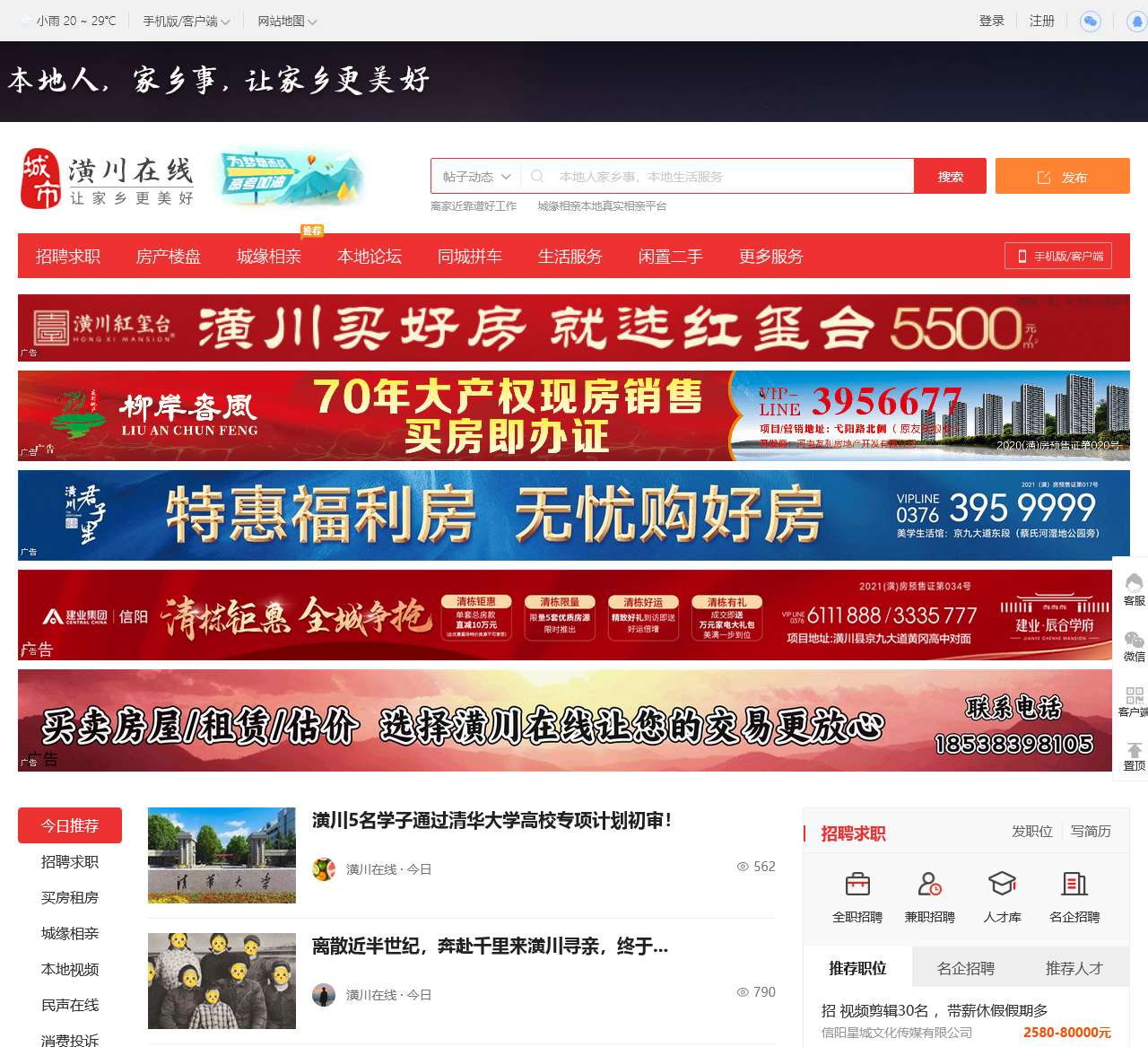This screenshot has width=1148, height=1047.
Task: Open 城缘相亲 navigation item
Action: tap(269, 257)
